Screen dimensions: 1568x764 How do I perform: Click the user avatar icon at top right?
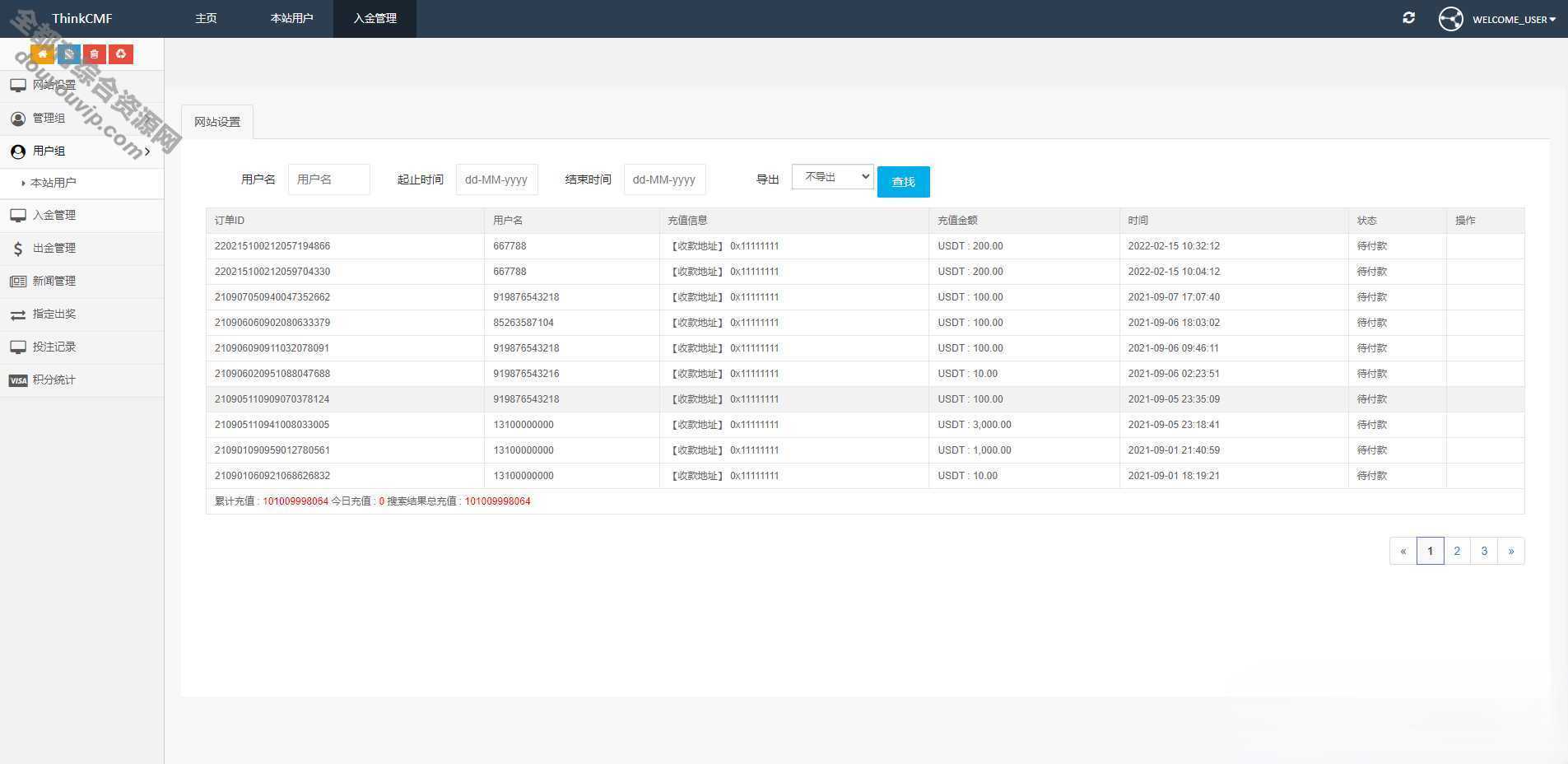point(1450,18)
